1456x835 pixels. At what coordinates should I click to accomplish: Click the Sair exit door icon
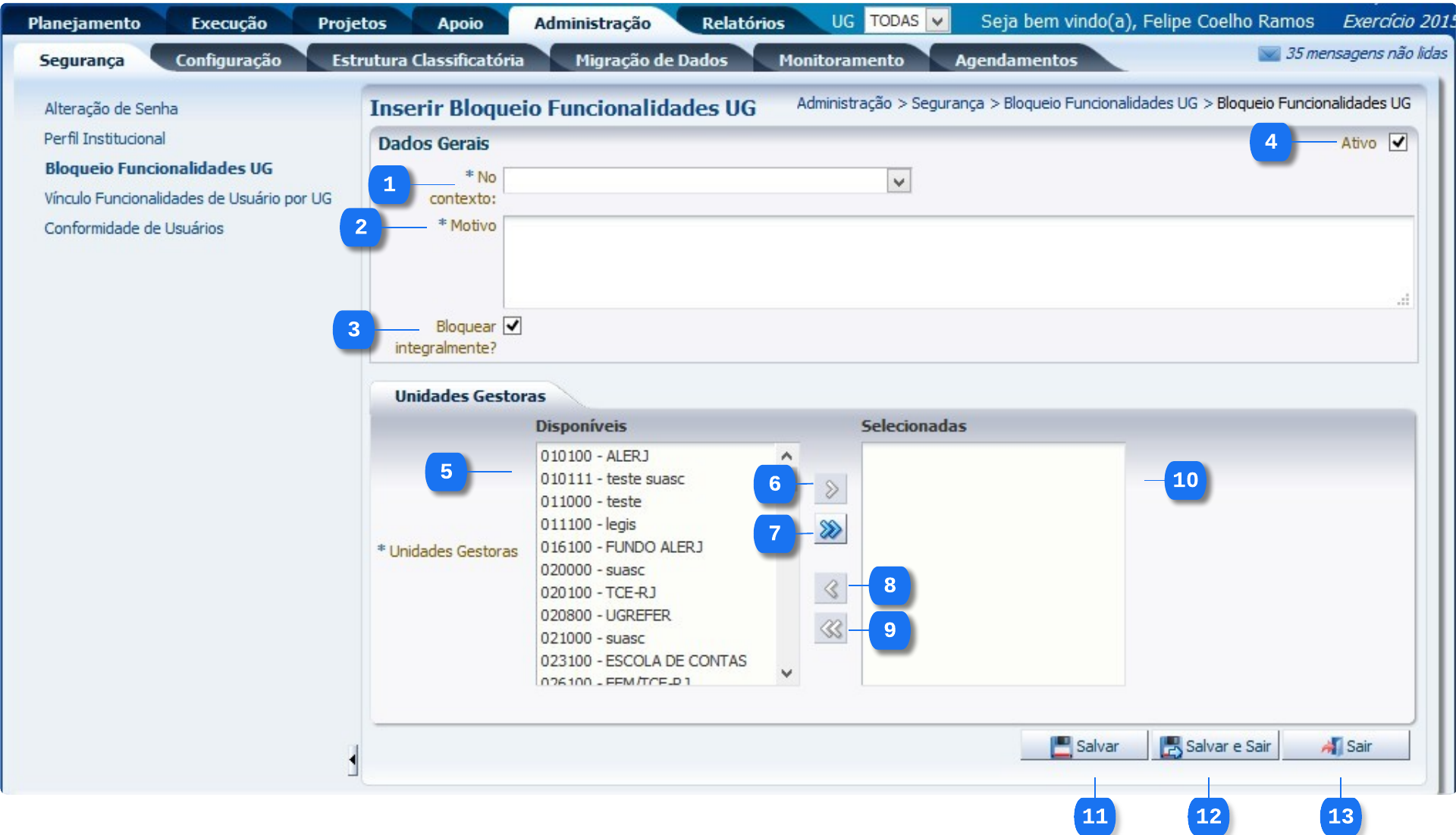[x=1332, y=746]
